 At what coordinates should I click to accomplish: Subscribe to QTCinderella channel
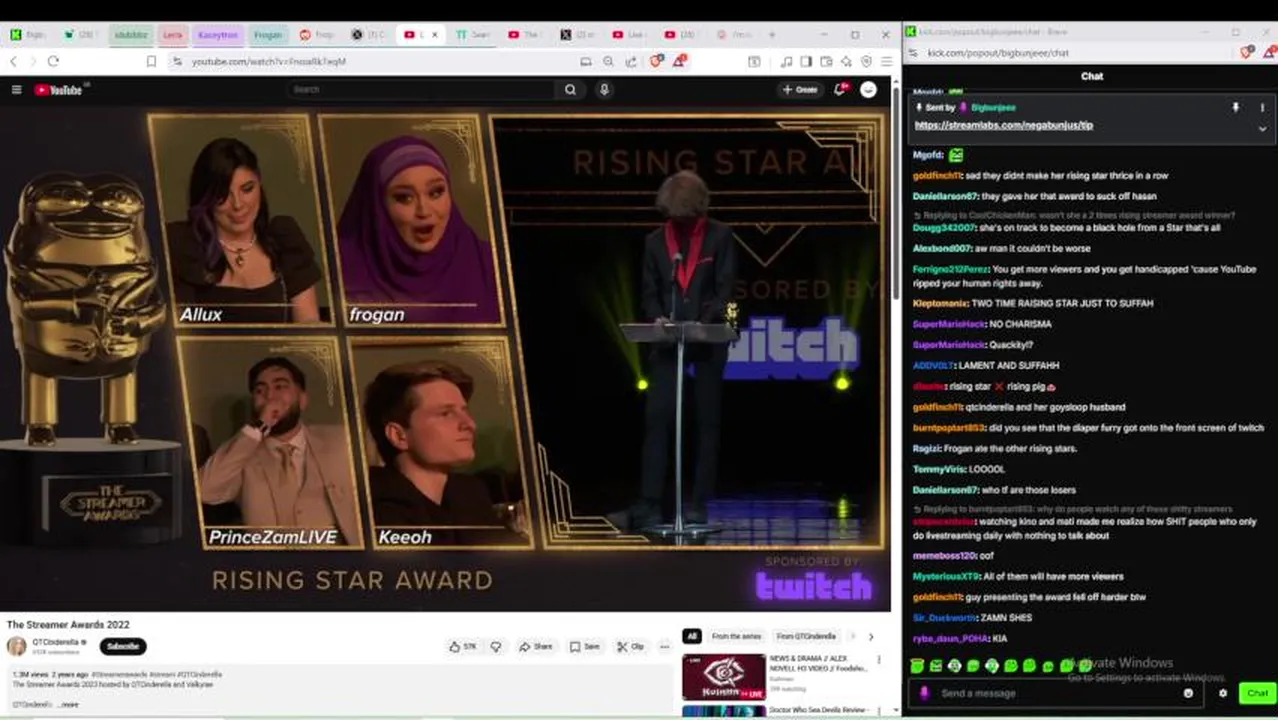[x=123, y=646]
